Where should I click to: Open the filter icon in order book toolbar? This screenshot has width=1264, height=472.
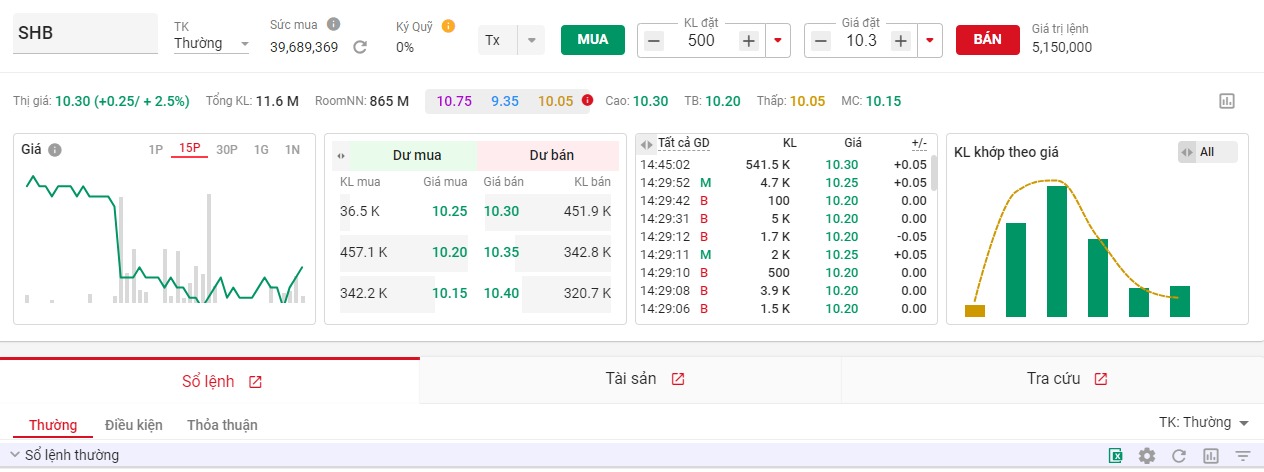click(x=1243, y=456)
